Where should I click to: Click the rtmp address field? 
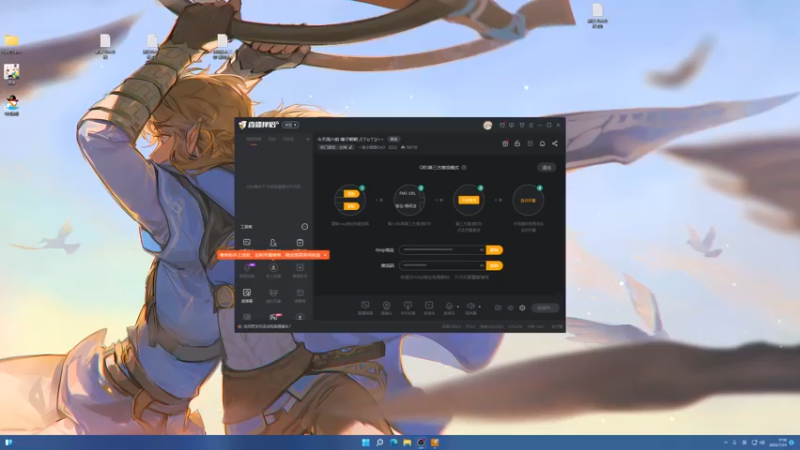442,250
